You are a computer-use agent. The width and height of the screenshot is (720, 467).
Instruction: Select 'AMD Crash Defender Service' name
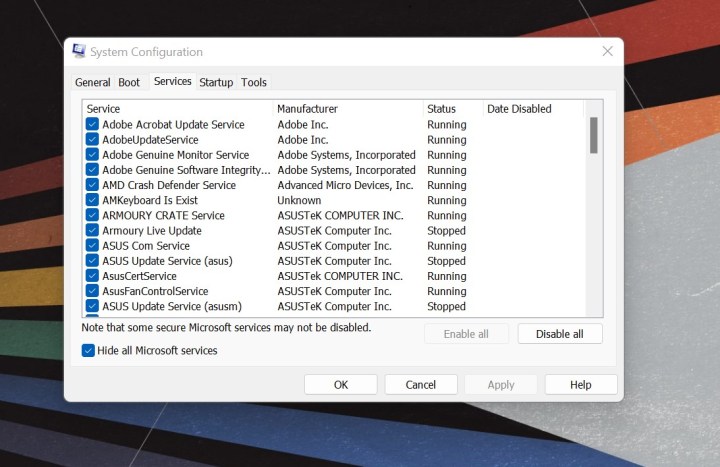[169, 185]
